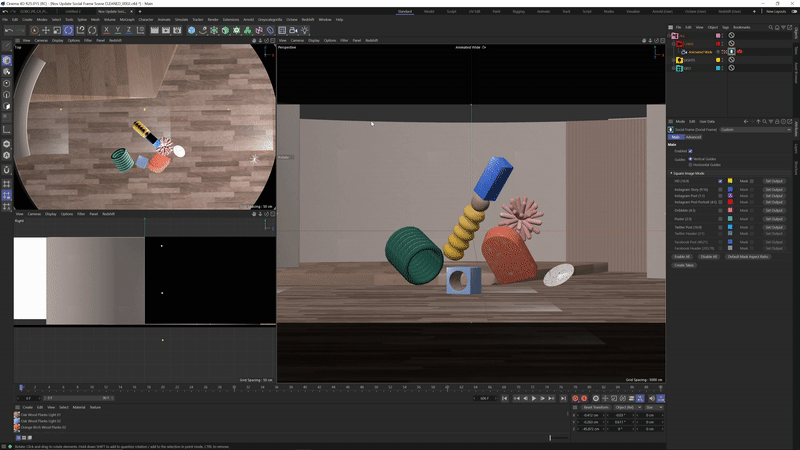This screenshot has width=800, height=450.
Task: Select the LIGHTS object in Object Manager
Action: click(689, 60)
